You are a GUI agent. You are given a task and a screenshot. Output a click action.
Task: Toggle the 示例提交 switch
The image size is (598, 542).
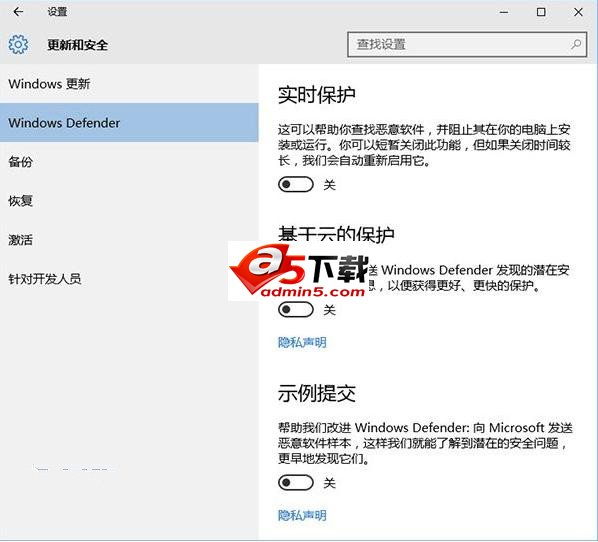click(296, 483)
